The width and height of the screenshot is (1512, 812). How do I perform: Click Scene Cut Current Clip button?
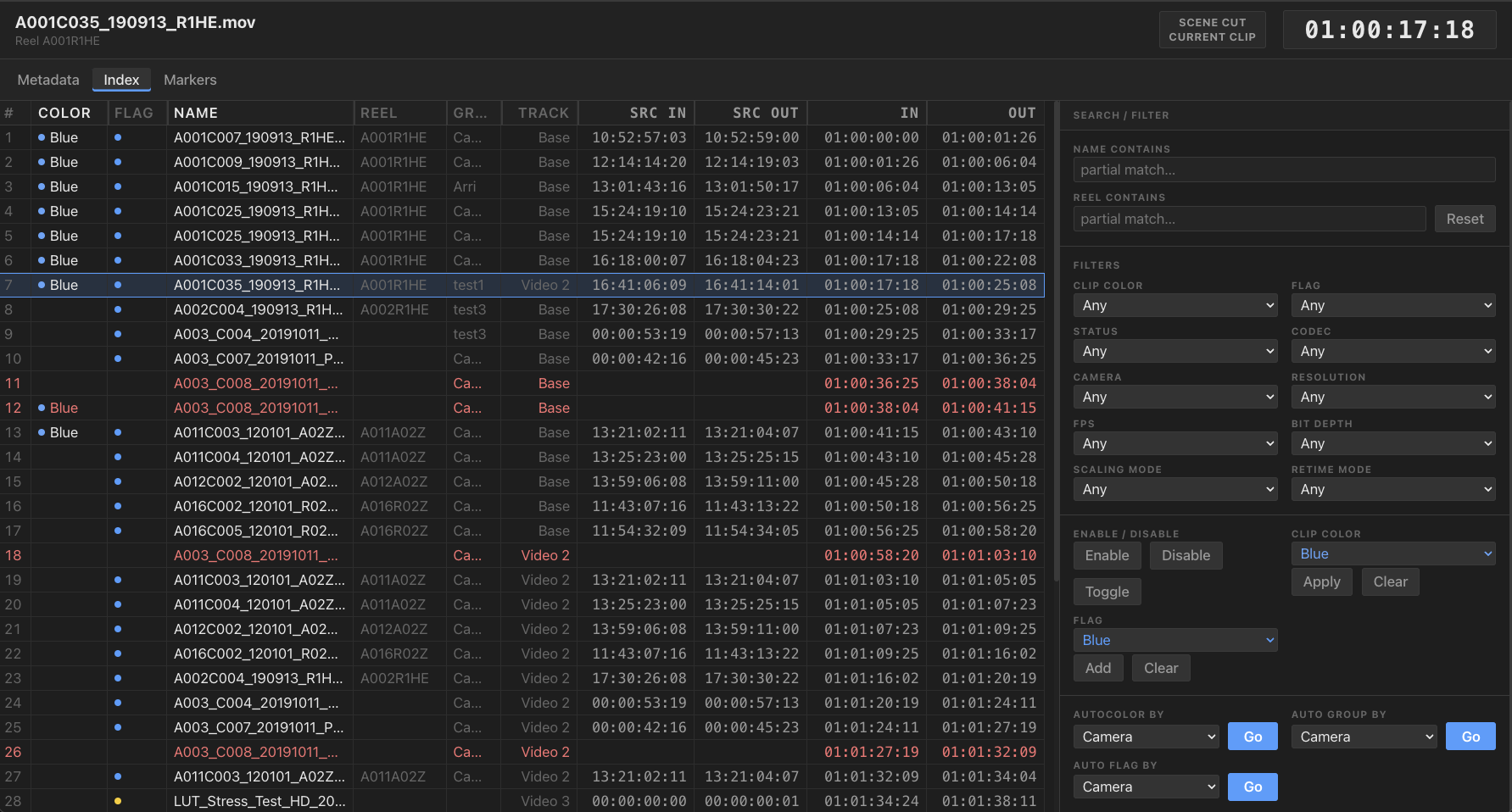[1212, 30]
